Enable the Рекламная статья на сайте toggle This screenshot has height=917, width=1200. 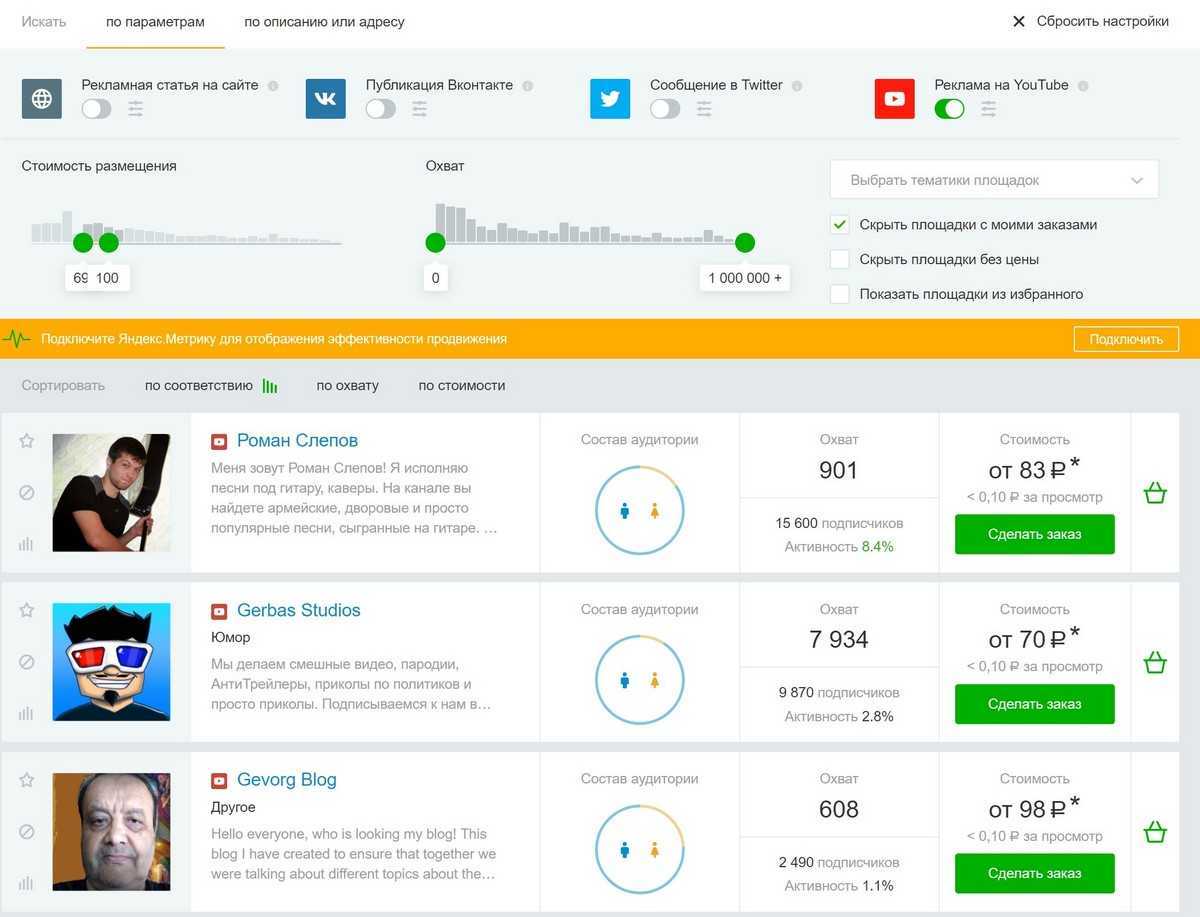pyautogui.click(x=96, y=109)
